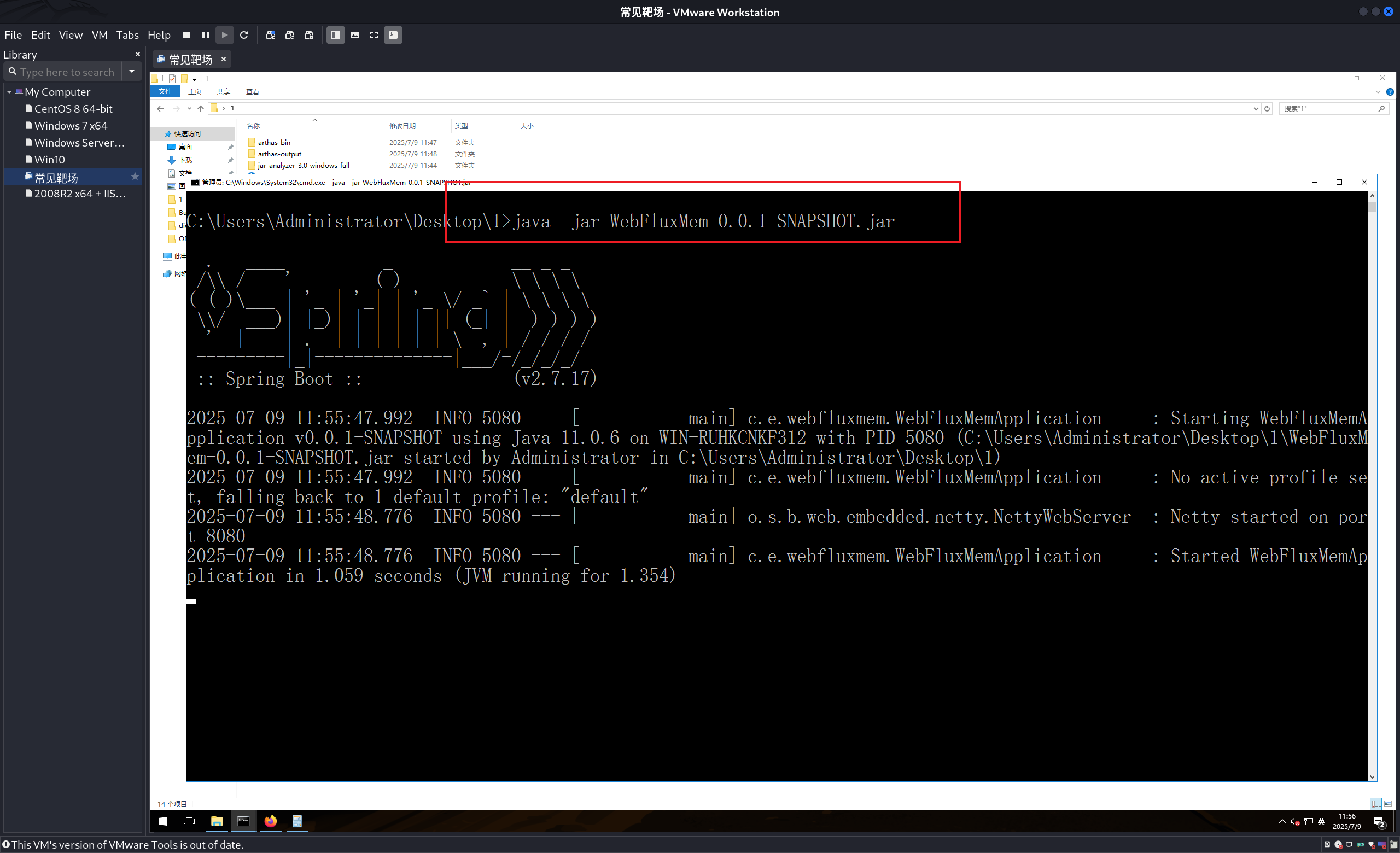1400x853 pixels.
Task: Click the Windows Start button in the guest
Action: click(163, 821)
